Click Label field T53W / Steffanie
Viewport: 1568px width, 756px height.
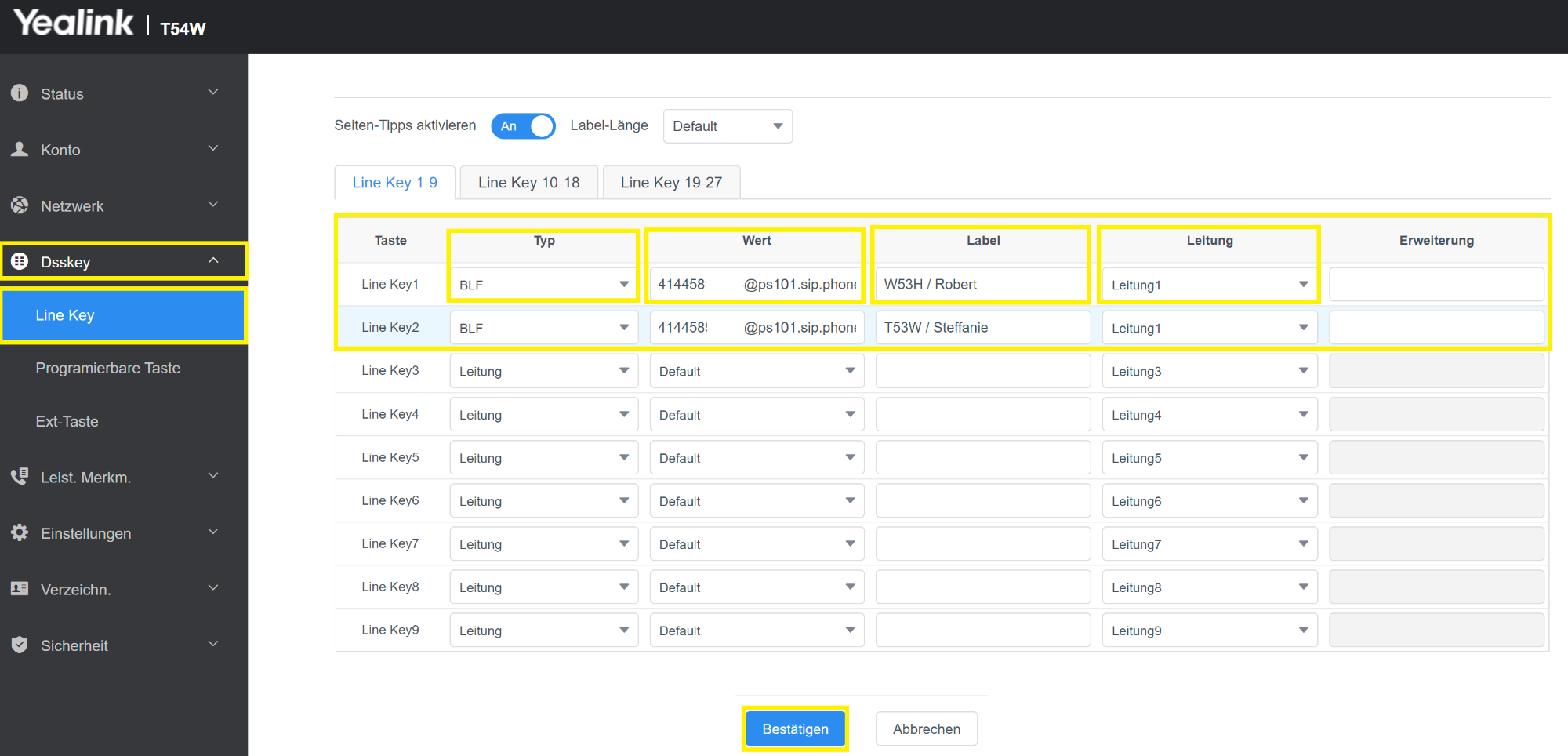click(982, 327)
